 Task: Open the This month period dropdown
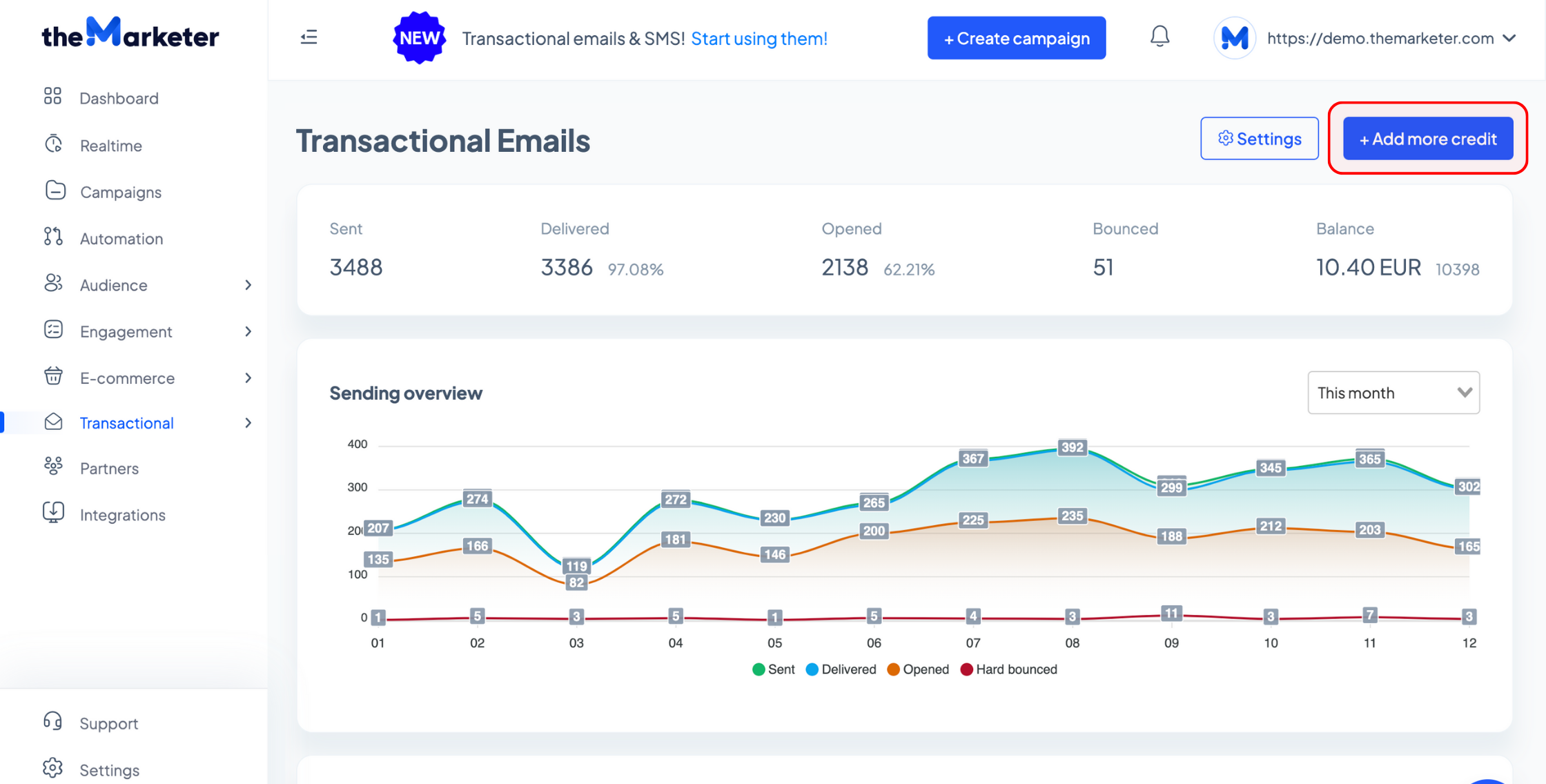(x=1393, y=393)
